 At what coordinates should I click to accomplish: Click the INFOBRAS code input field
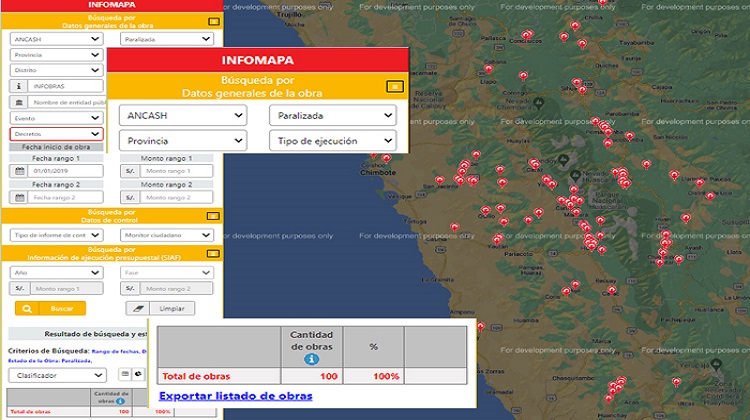click(x=66, y=86)
